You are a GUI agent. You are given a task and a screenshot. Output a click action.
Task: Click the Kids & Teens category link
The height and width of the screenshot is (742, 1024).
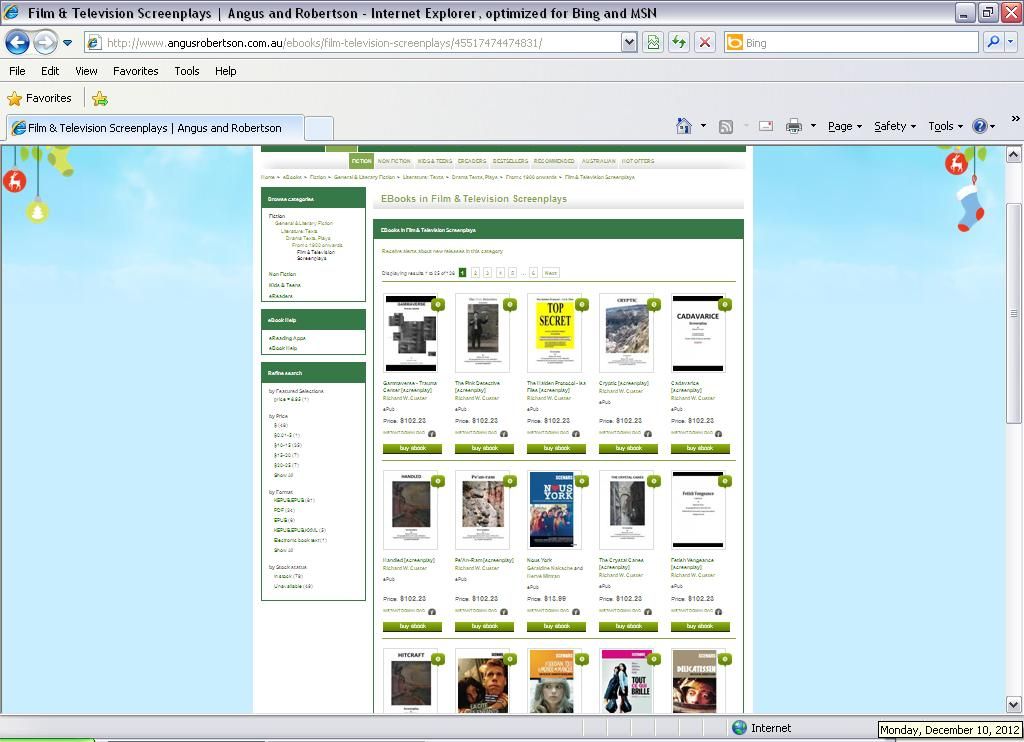point(285,285)
